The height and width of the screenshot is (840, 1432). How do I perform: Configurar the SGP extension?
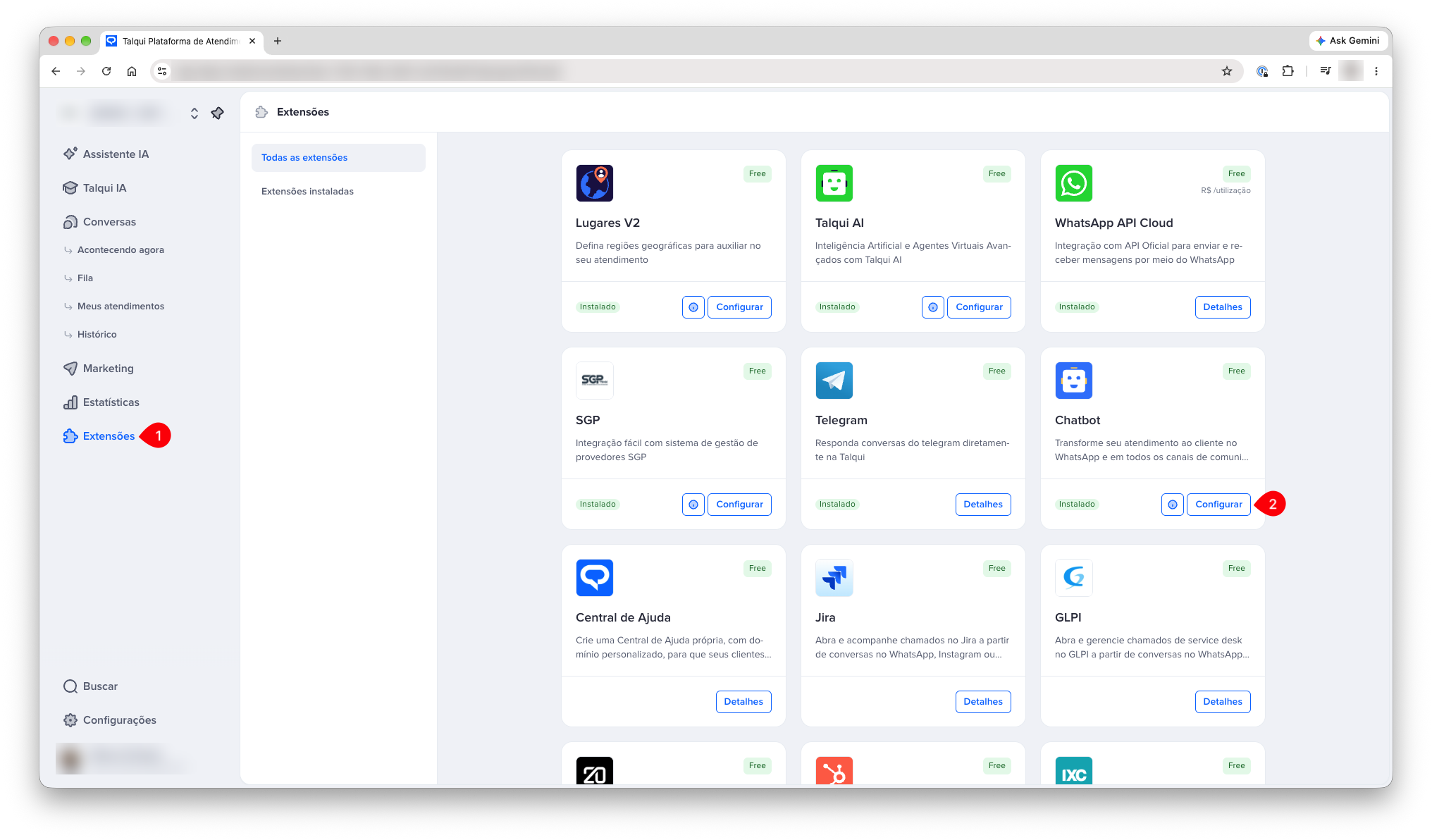coord(739,504)
